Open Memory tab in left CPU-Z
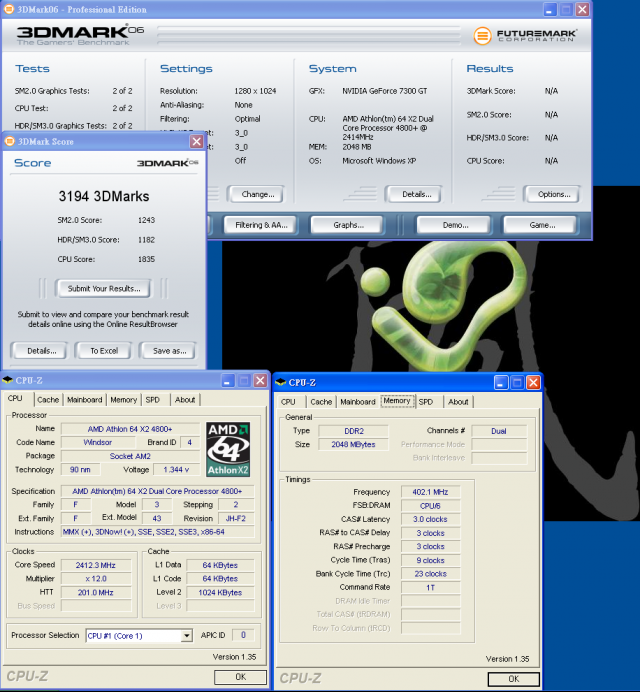Image resolution: width=640 pixels, height=692 pixels. pyautogui.click(x=123, y=399)
